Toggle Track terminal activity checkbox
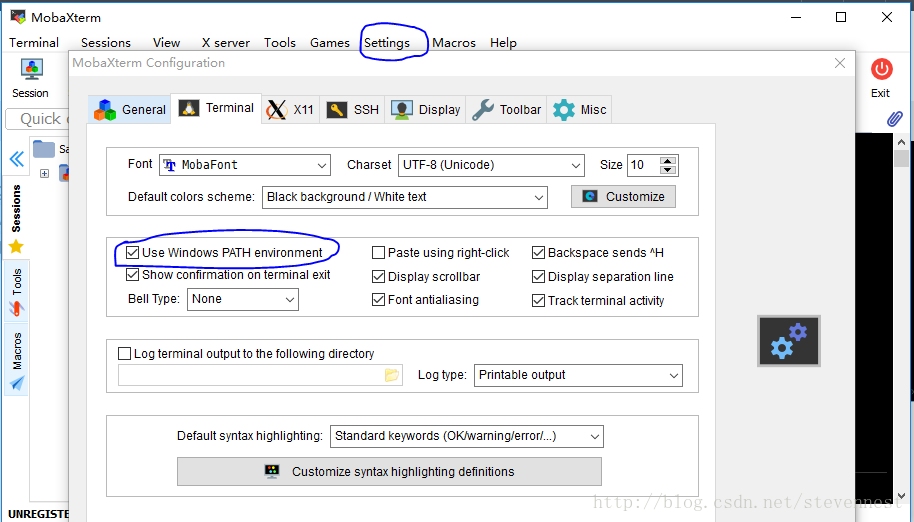The width and height of the screenshot is (914, 522). click(x=538, y=301)
